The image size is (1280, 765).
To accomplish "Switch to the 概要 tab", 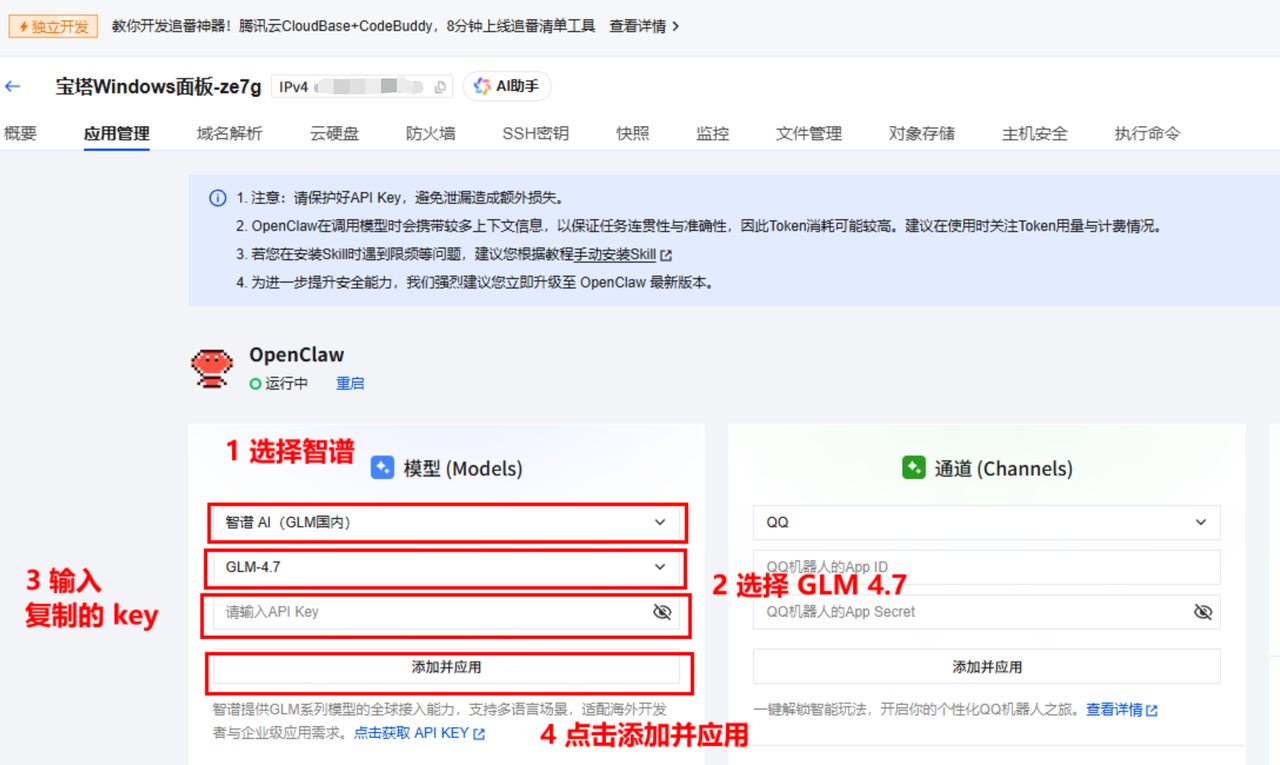I will [20, 133].
